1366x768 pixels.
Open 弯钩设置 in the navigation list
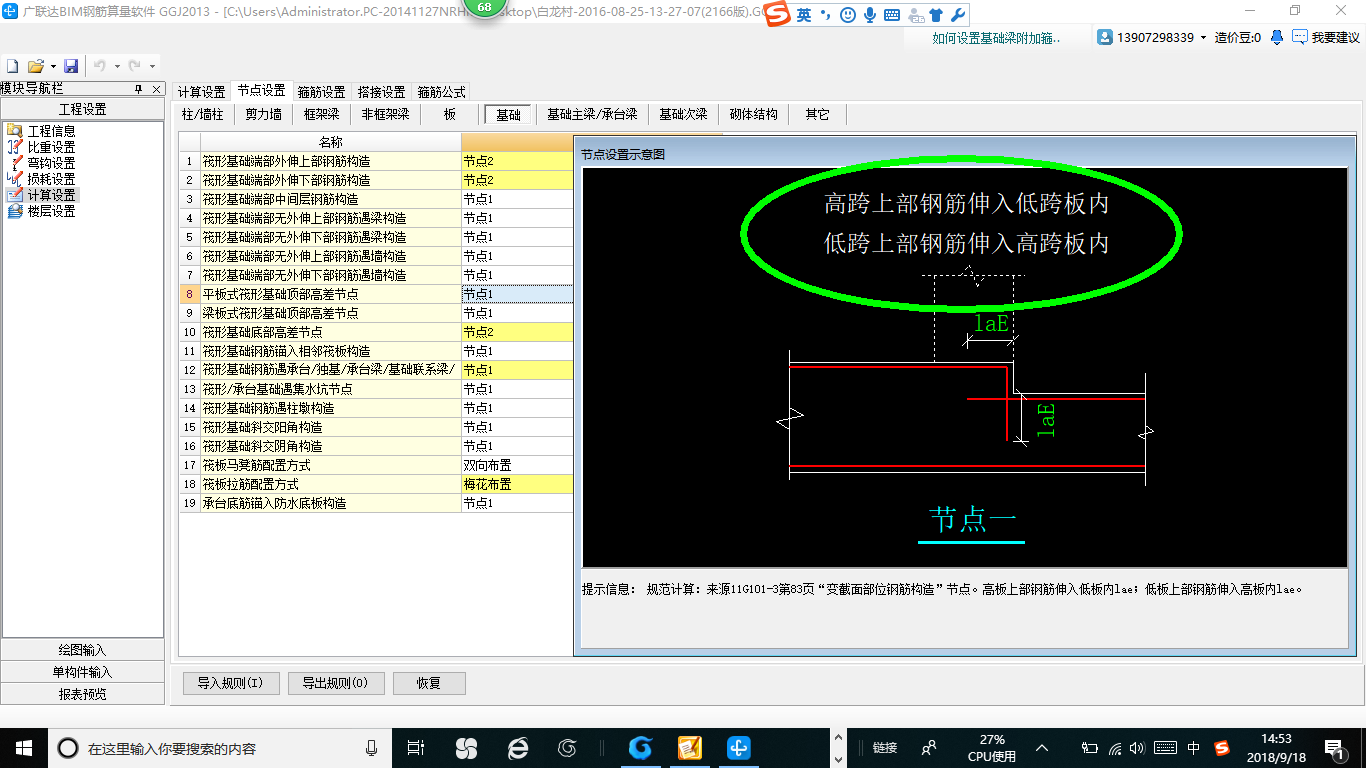(x=51, y=163)
